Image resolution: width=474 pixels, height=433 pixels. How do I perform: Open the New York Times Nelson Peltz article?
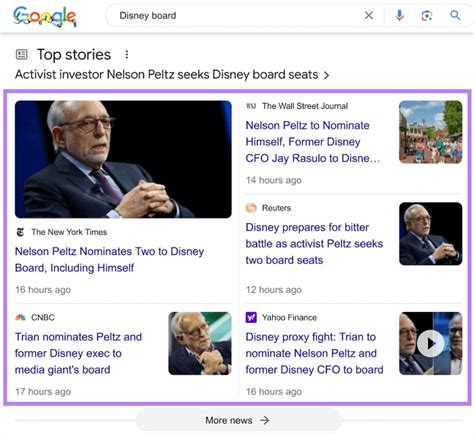(109, 259)
